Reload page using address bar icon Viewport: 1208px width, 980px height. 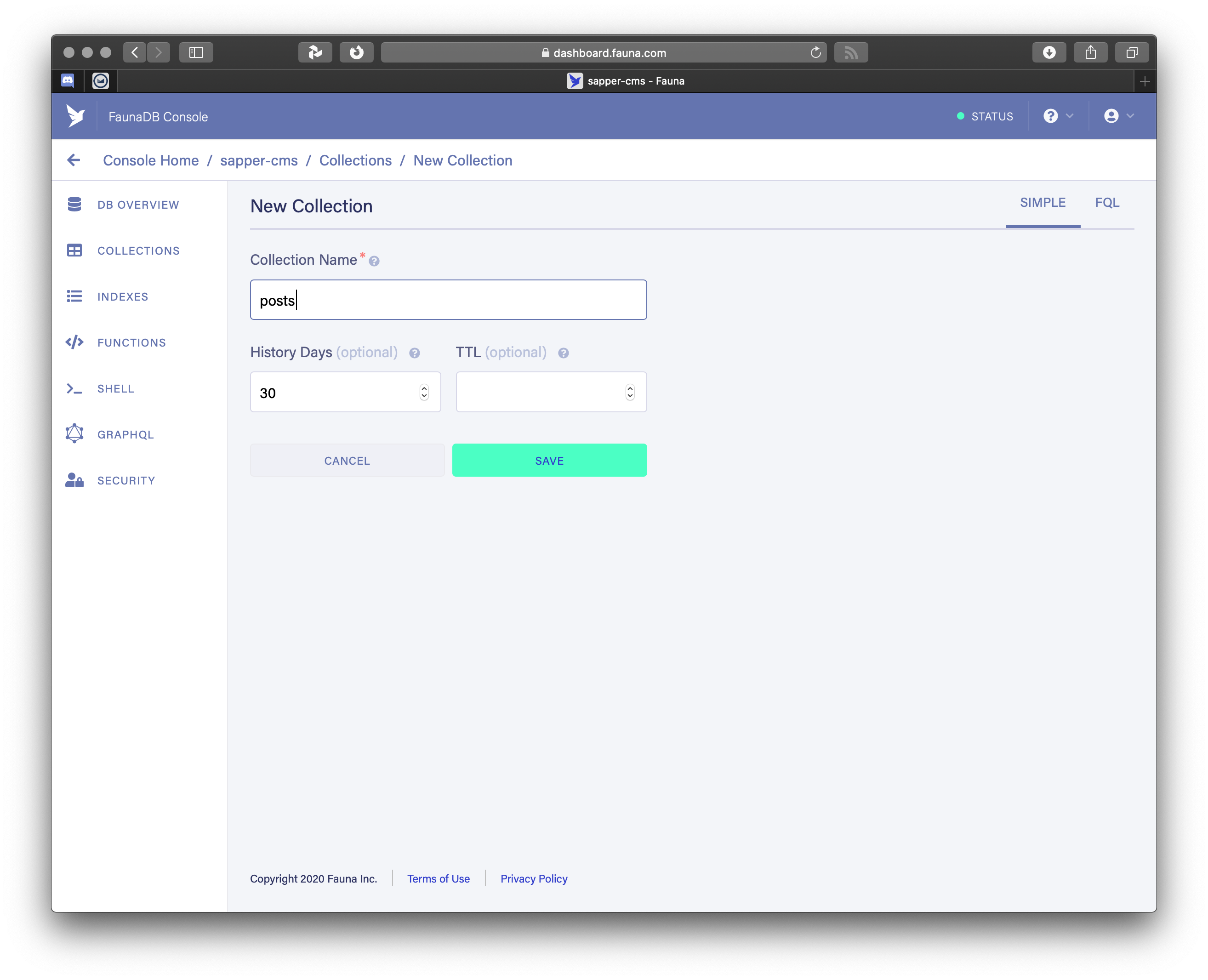click(816, 52)
